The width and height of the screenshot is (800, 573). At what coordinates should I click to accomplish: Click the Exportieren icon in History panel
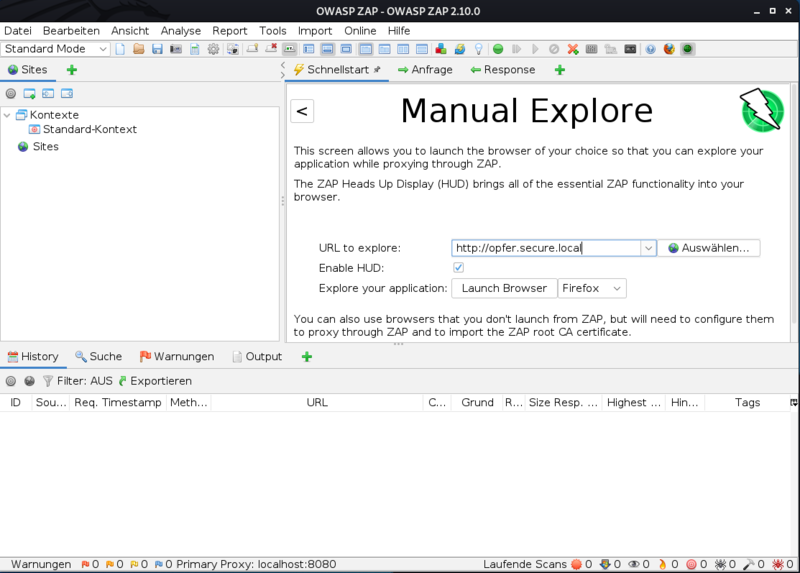coord(123,381)
